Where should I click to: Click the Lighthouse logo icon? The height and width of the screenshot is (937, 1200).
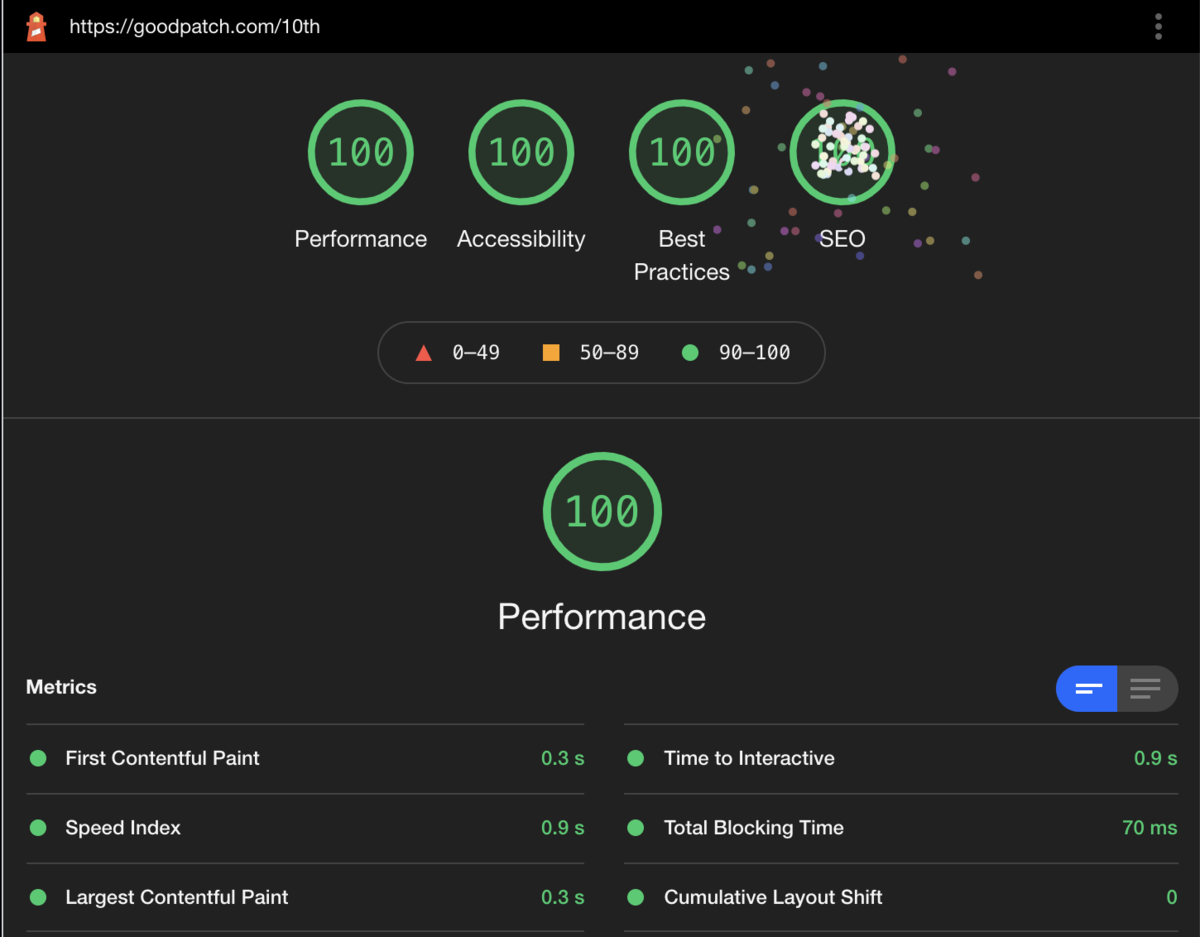pyautogui.click(x=36, y=26)
